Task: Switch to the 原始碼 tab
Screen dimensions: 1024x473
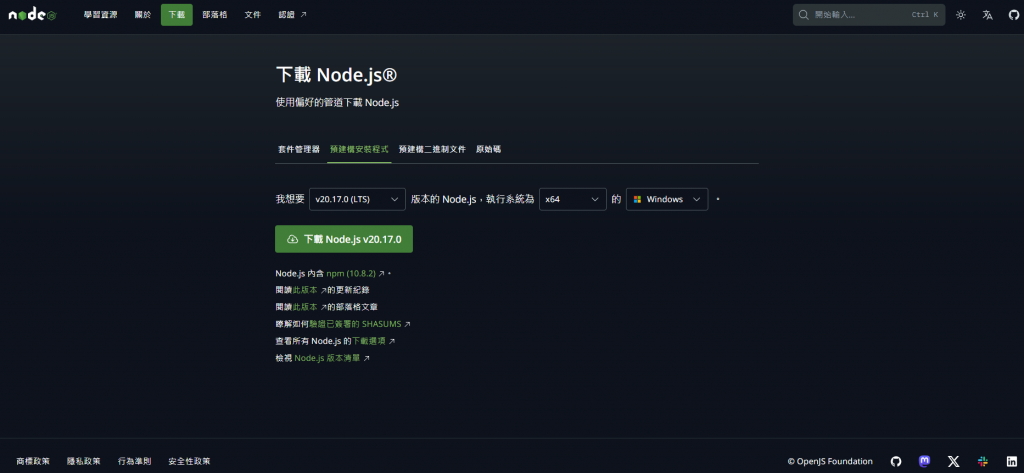Action: coord(488,149)
